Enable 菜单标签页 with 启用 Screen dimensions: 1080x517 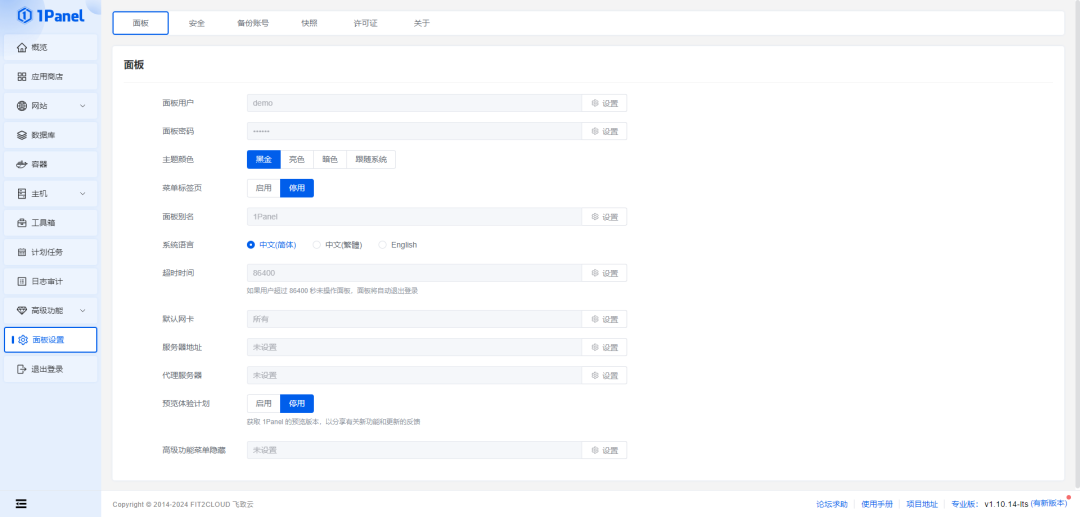tap(264, 188)
